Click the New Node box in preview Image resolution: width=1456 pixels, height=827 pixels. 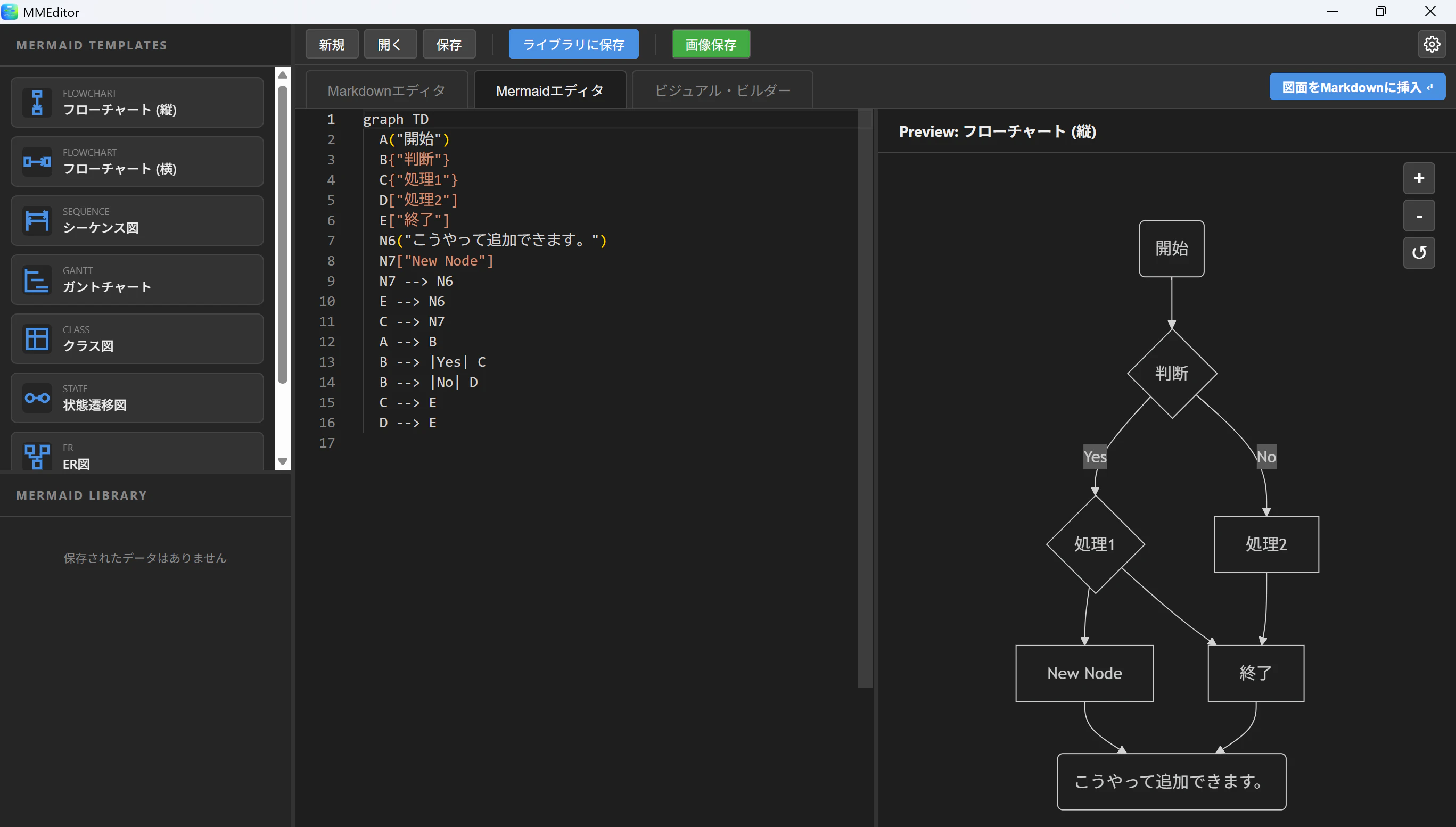1084,674
